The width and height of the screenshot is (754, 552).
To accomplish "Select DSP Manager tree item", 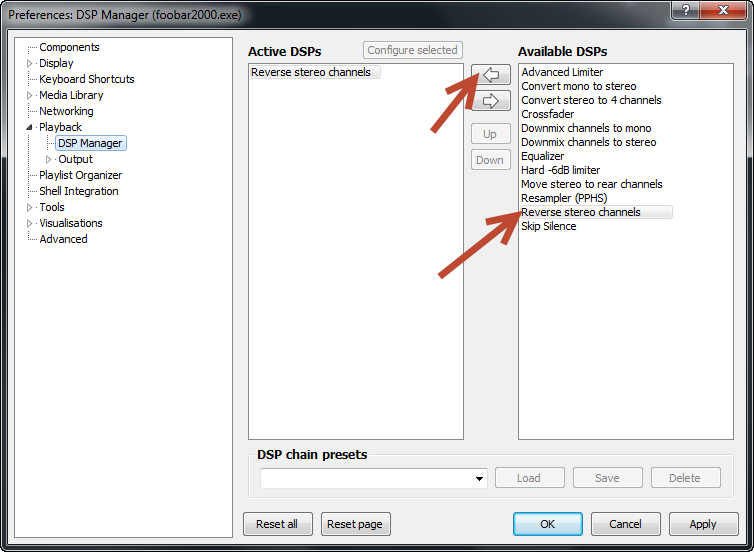I will click(x=90, y=143).
